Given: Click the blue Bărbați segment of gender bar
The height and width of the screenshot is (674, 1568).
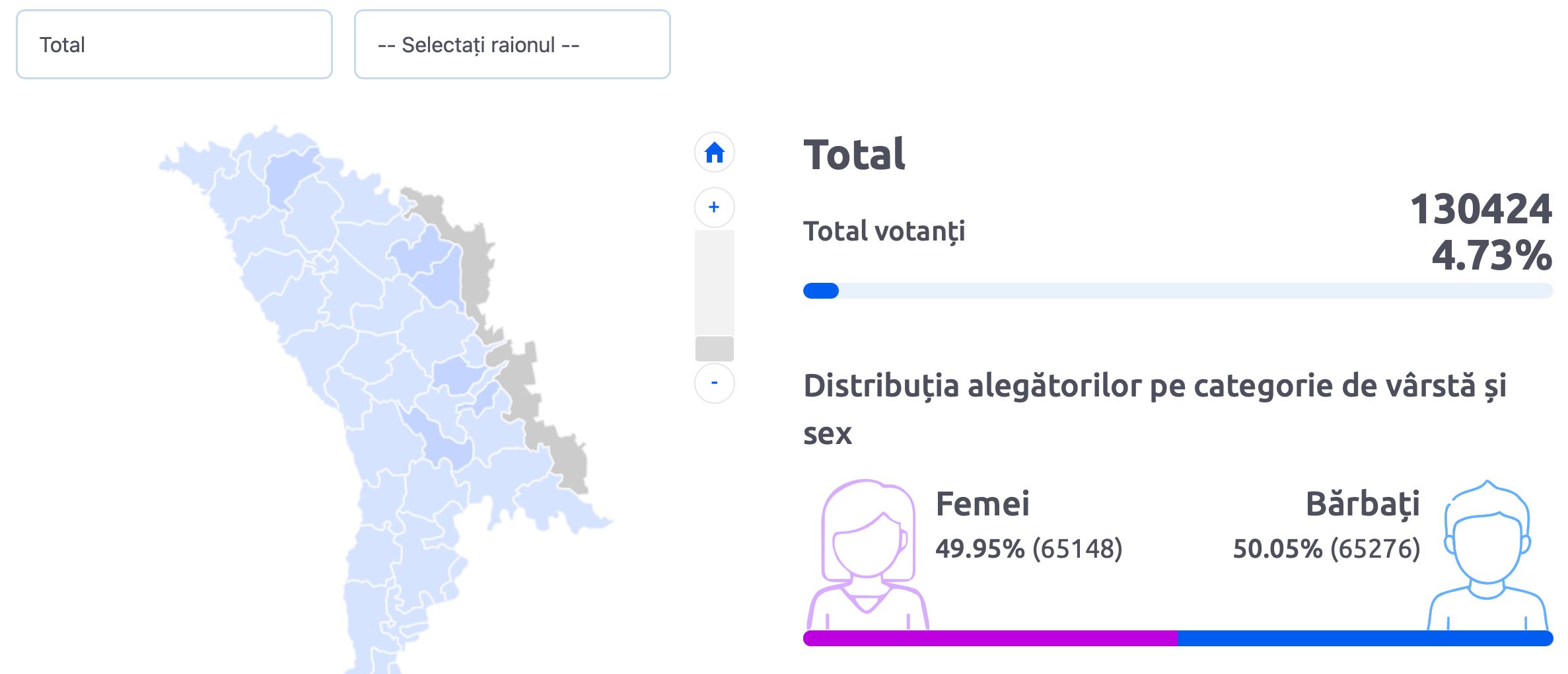Looking at the screenshot, I should coord(1365,638).
